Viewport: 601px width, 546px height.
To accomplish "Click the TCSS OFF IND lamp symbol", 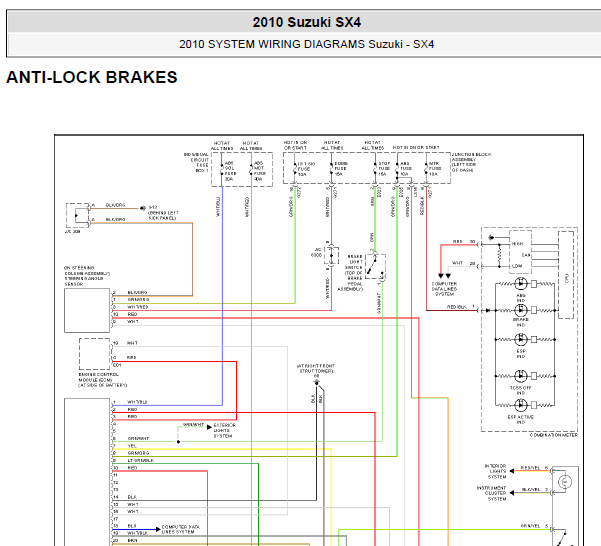I will tap(521, 376).
